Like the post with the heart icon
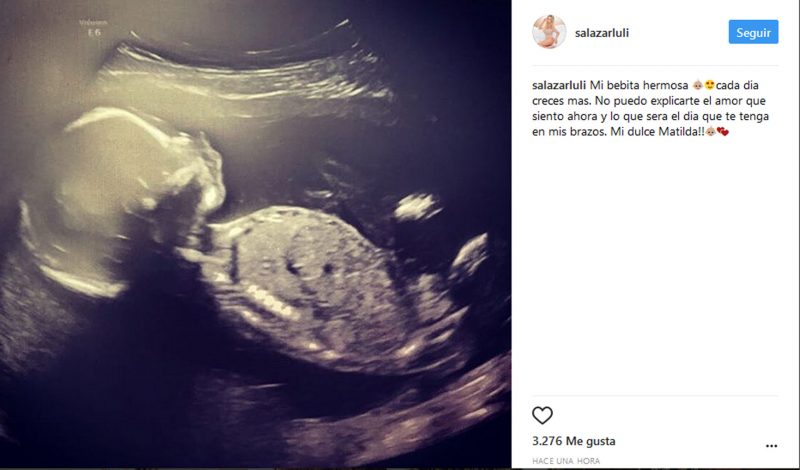Image resolution: width=800 pixels, height=470 pixels. click(542, 415)
